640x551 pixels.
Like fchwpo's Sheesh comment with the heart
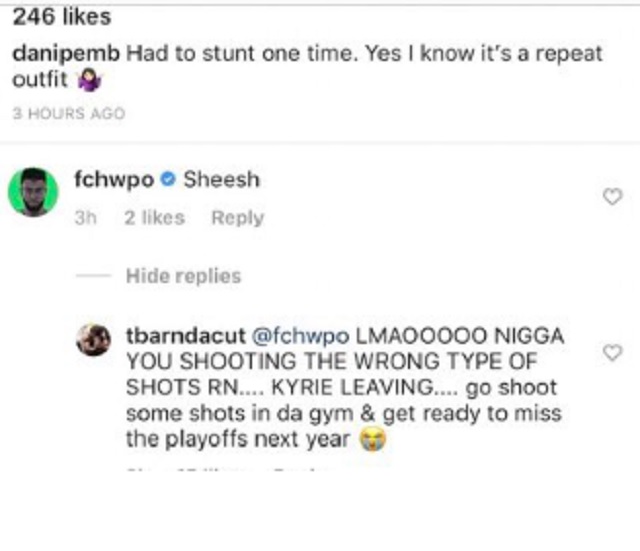click(612, 197)
